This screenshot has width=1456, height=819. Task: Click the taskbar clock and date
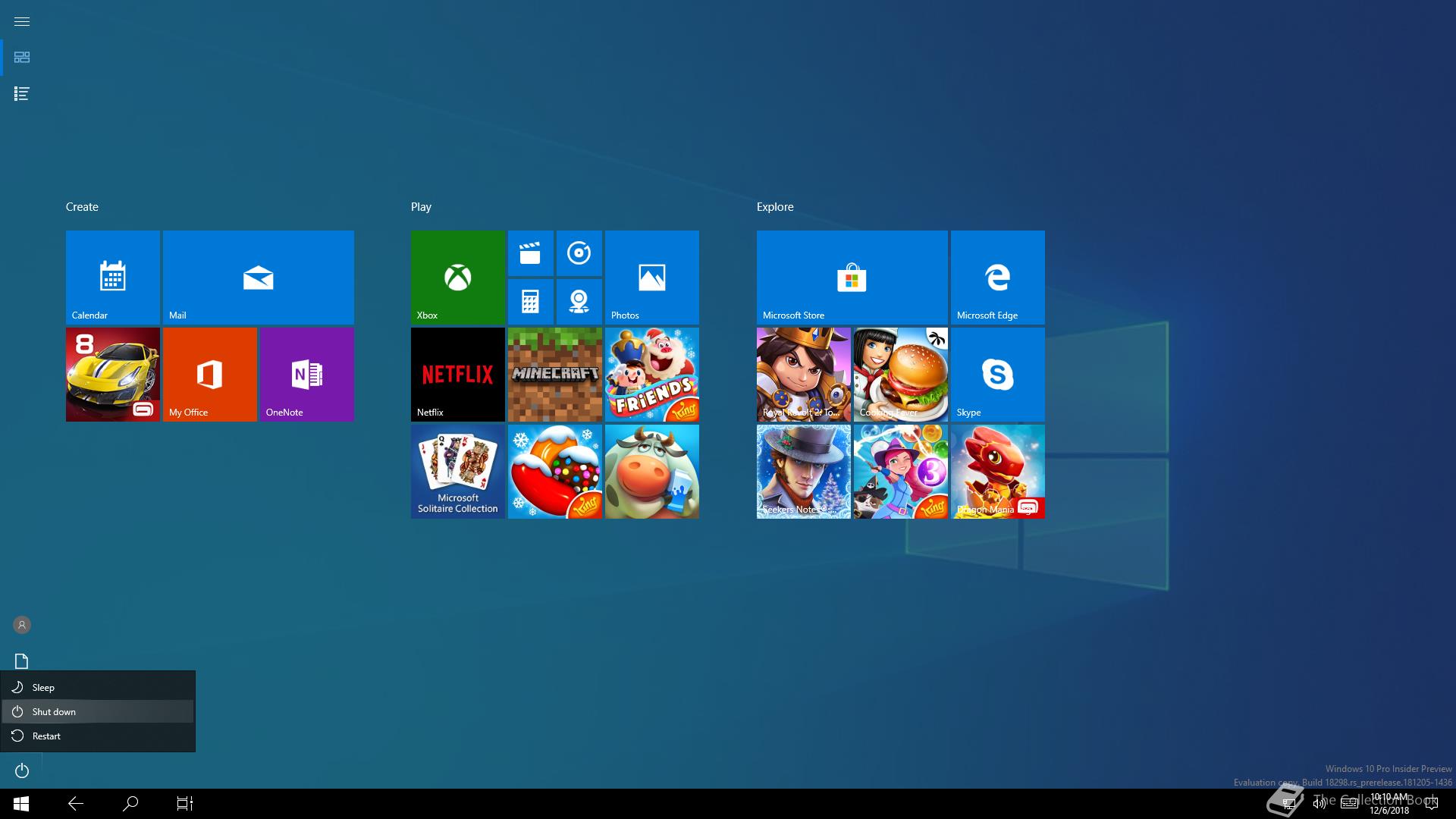1389,804
